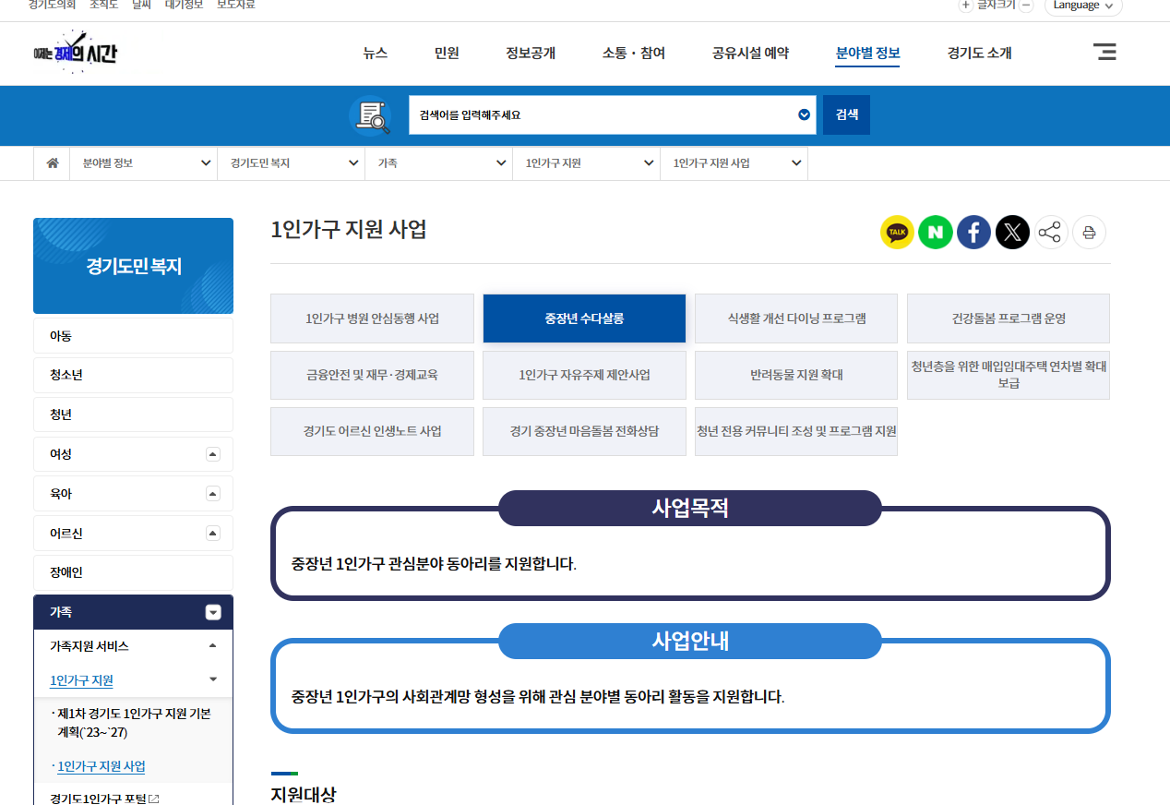Switch to the 반려동물 지원 확대 tab
The image size is (1170, 805).
point(796,375)
